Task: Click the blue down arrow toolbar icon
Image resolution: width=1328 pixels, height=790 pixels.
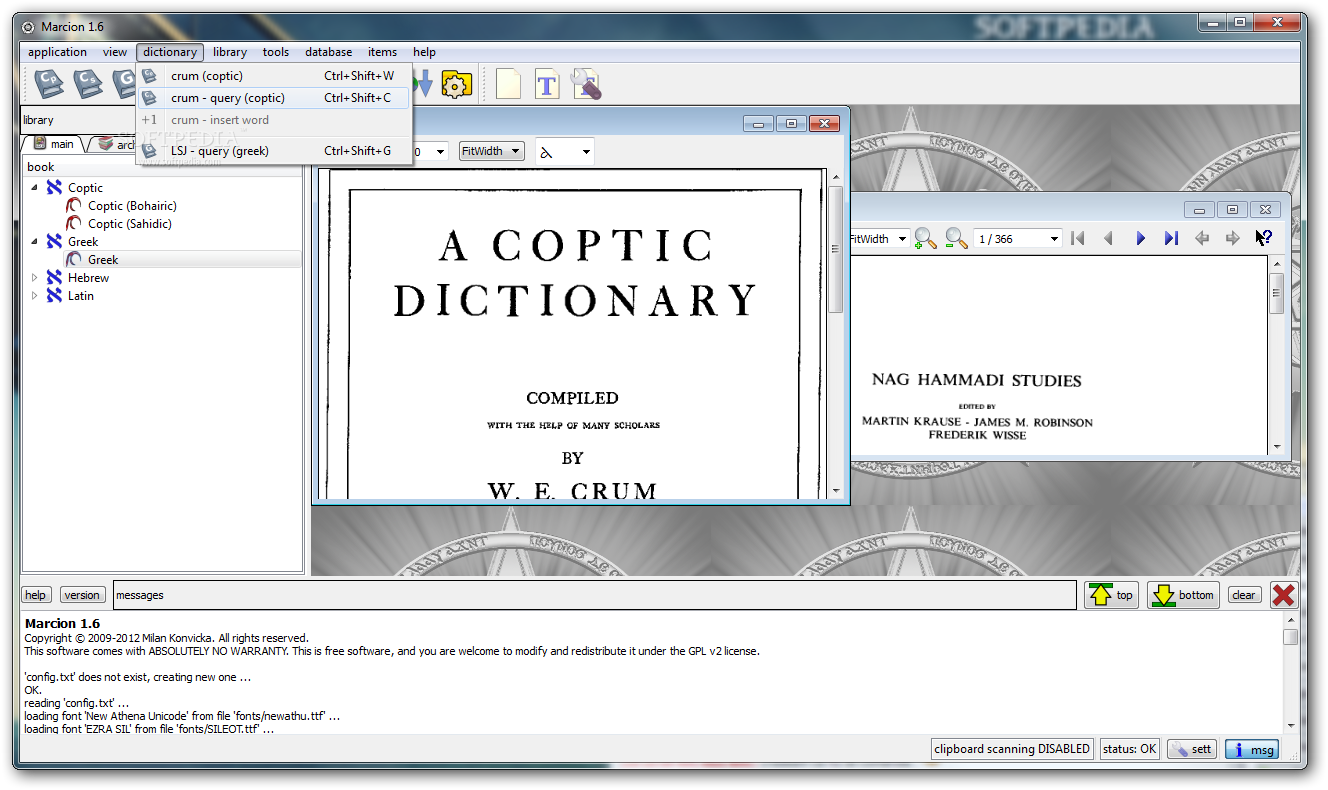Action: point(424,83)
